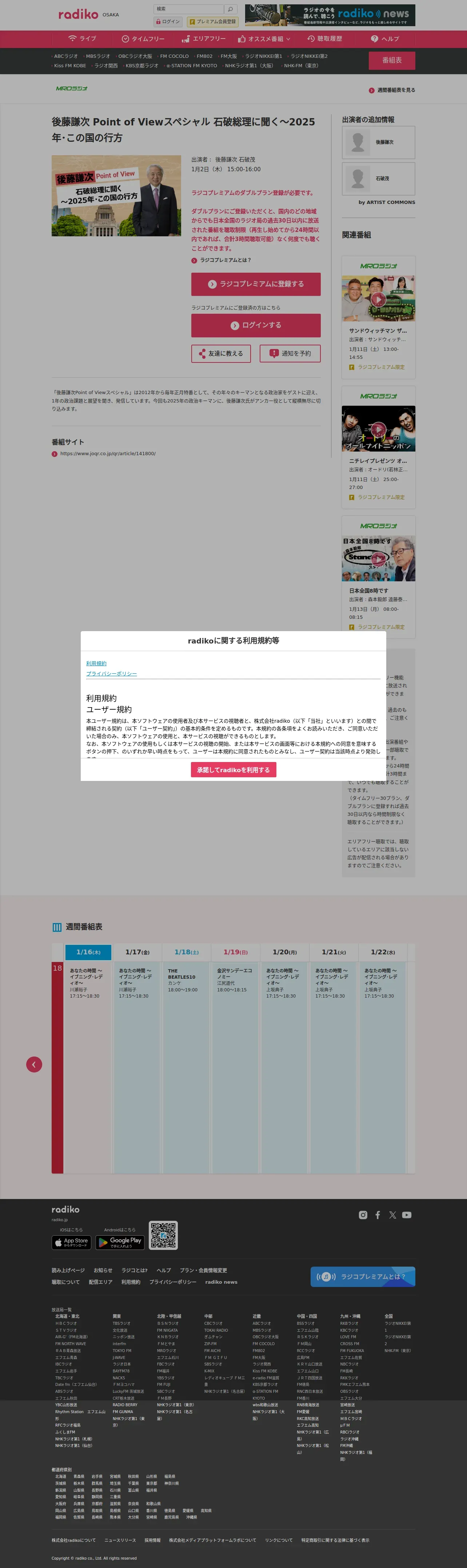Screen dimensions: 467x1568
Task: Play the オードリー オールナイトニッポン thumbnail
Action: point(378,429)
